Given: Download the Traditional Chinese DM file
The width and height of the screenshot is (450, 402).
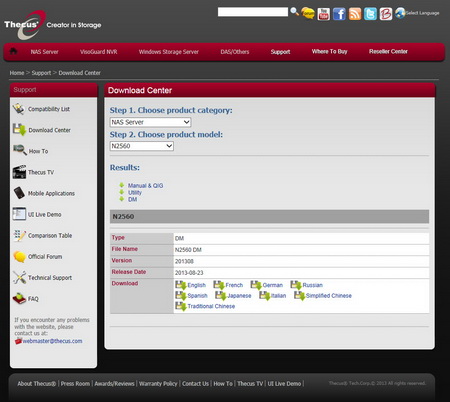Looking at the screenshot, I should [205, 306].
